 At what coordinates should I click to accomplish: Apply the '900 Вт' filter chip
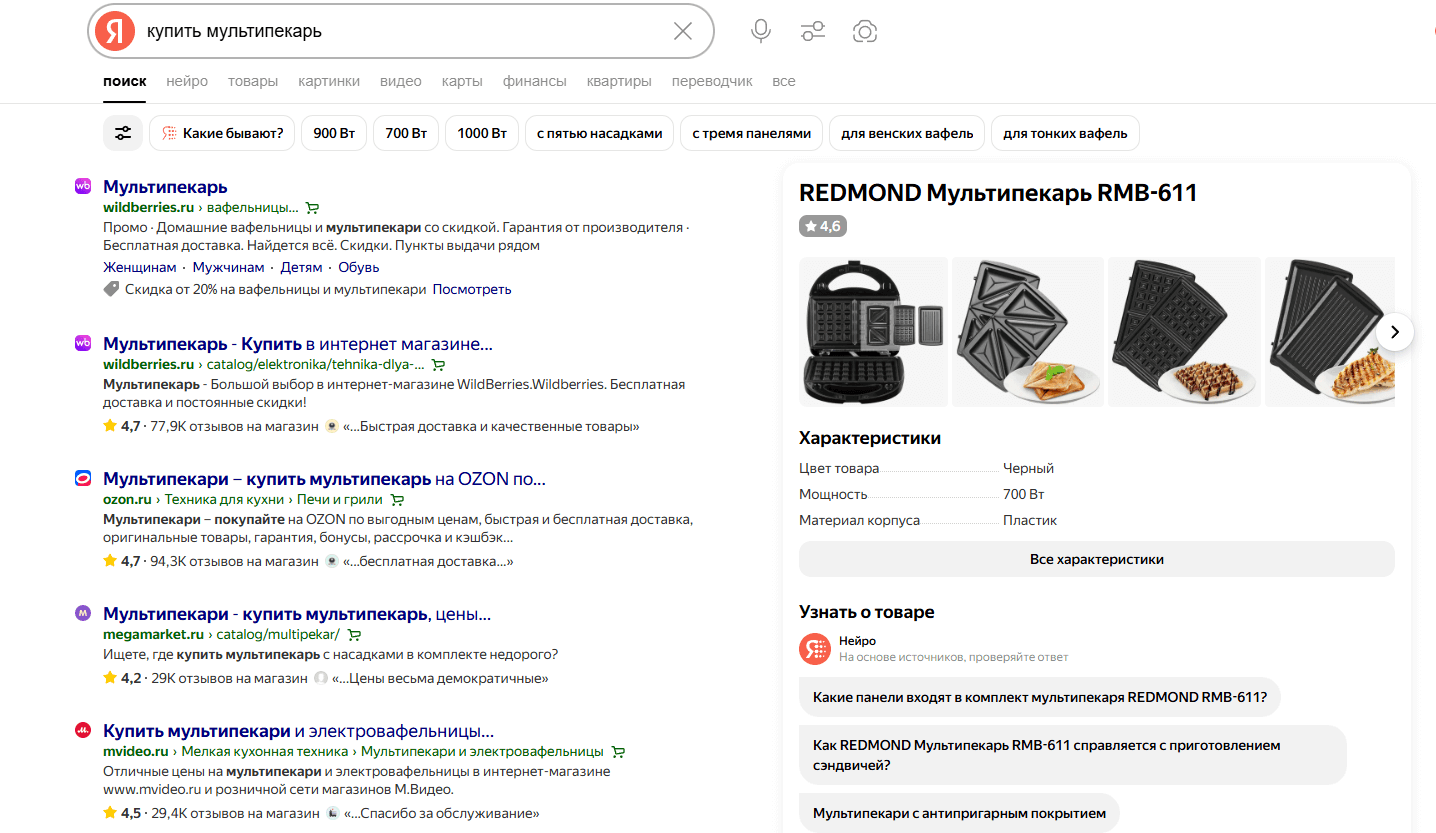pos(334,133)
